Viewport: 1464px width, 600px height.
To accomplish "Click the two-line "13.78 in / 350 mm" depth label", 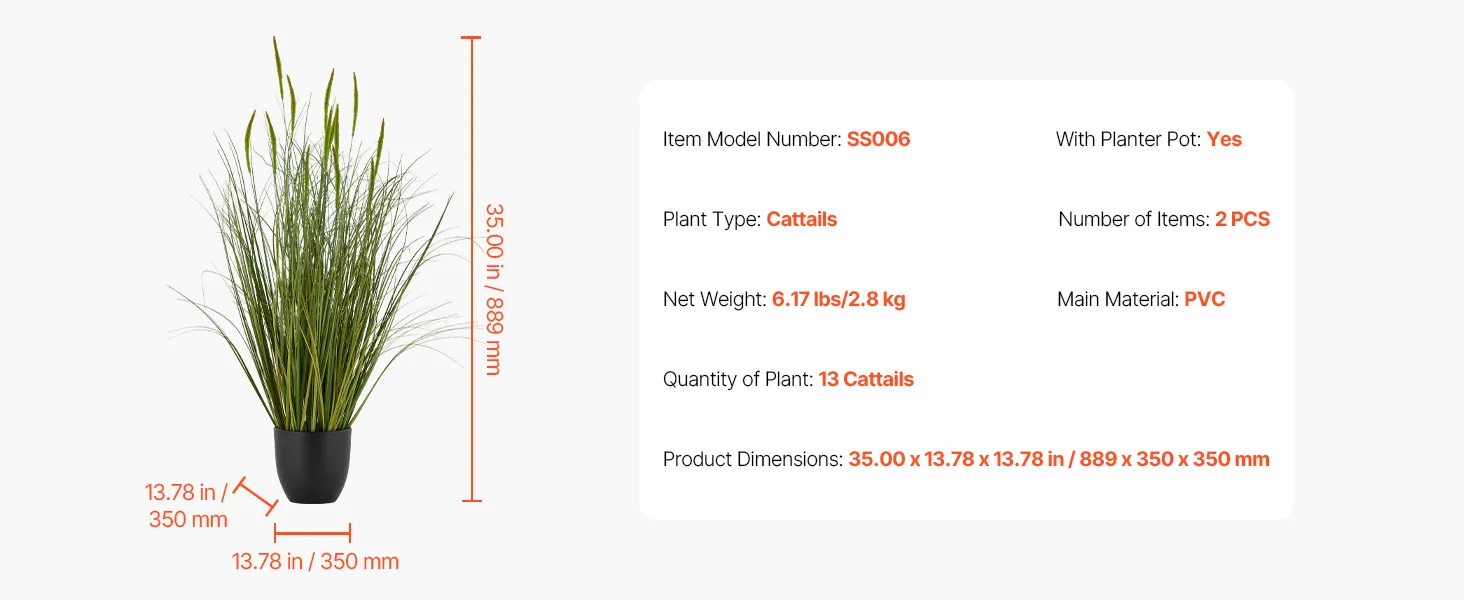I will tap(188, 506).
